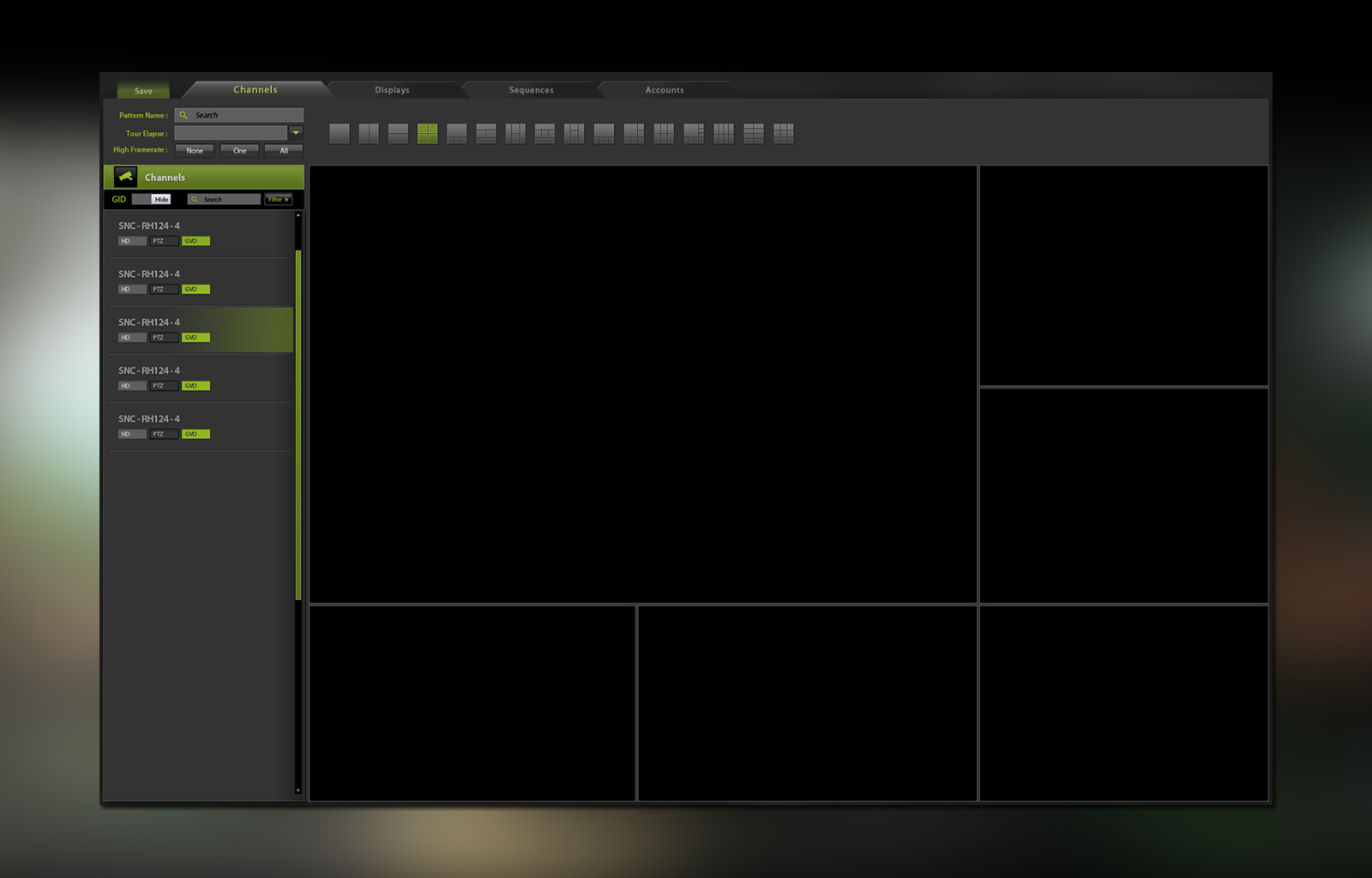Image resolution: width=1372 pixels, height=878 pixels.
Task: Click the magnifier icon in Pattern Name field
Action: point(184,115)
